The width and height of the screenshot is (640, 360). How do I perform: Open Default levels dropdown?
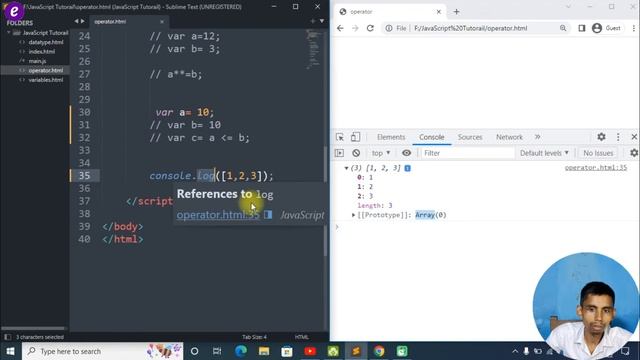pos(544,153)
